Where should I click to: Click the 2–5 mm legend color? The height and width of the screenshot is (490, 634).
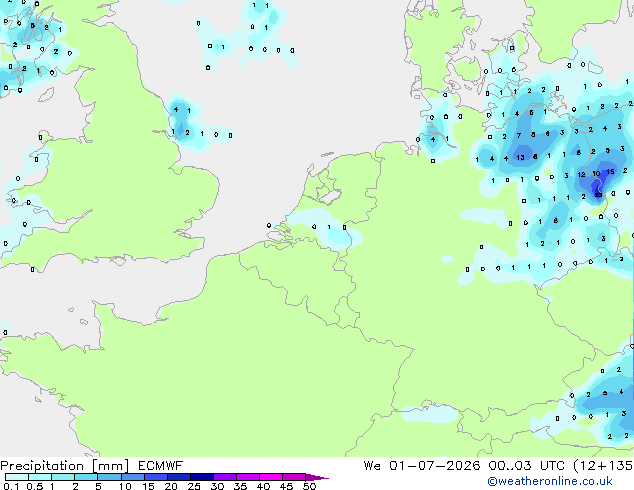86,477
